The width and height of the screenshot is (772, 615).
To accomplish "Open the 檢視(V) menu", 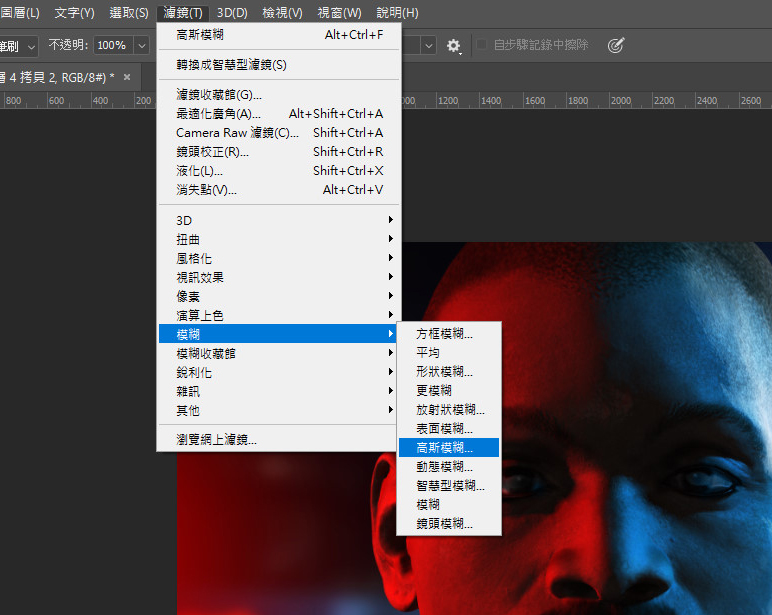I will pyautogui.click(x=282, y=13).
